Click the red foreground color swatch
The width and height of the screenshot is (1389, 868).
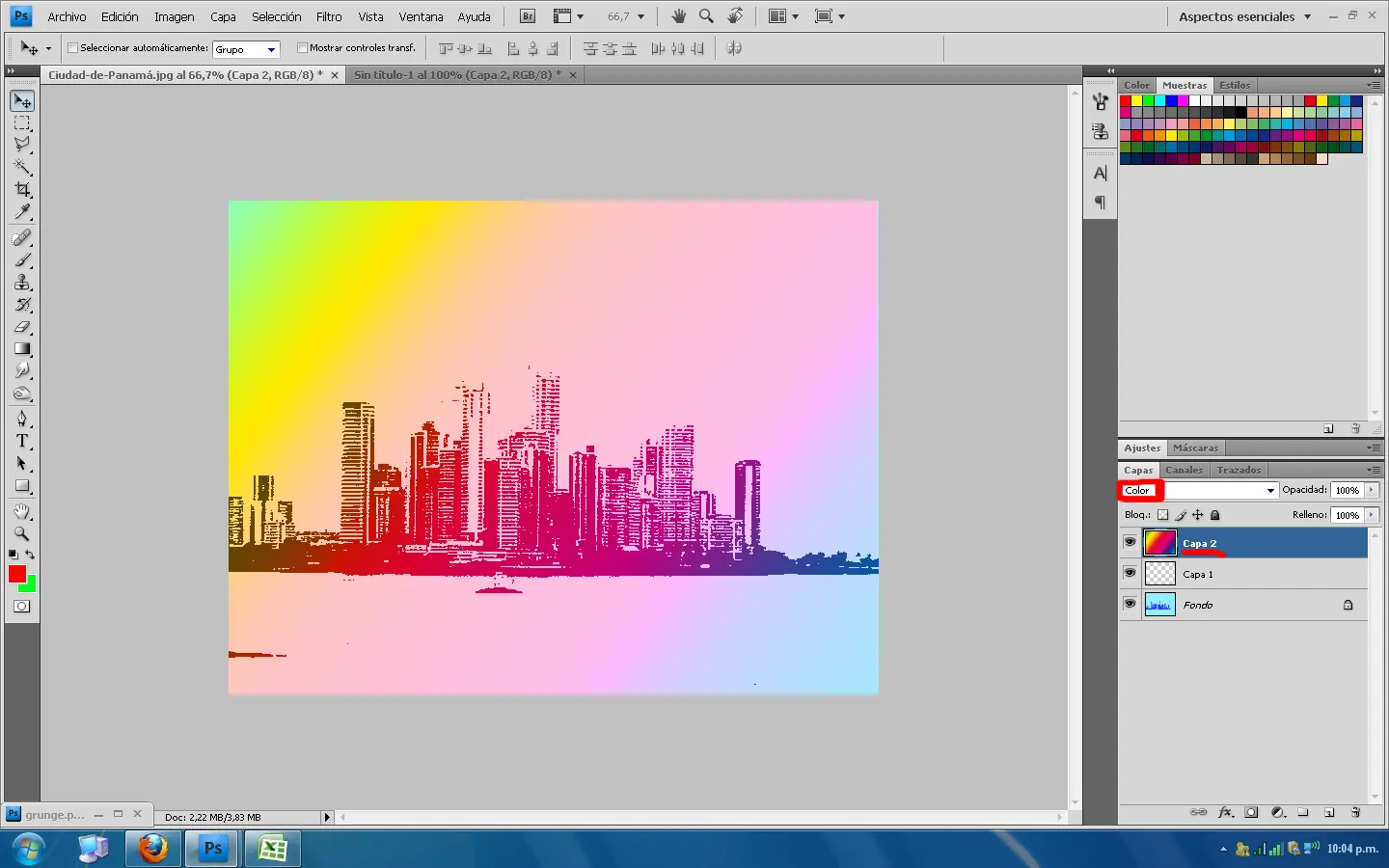coord(16,574)
